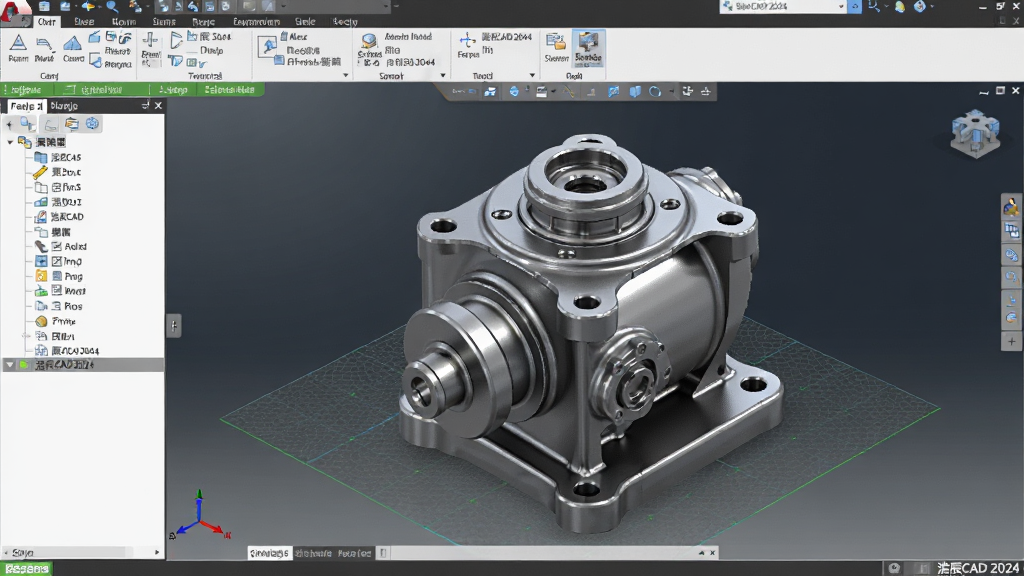Image resolution: width=1024 pixels, height=576 pixels.
Task: Switch to the Blanjo tab in left panel
Action: 64,106
